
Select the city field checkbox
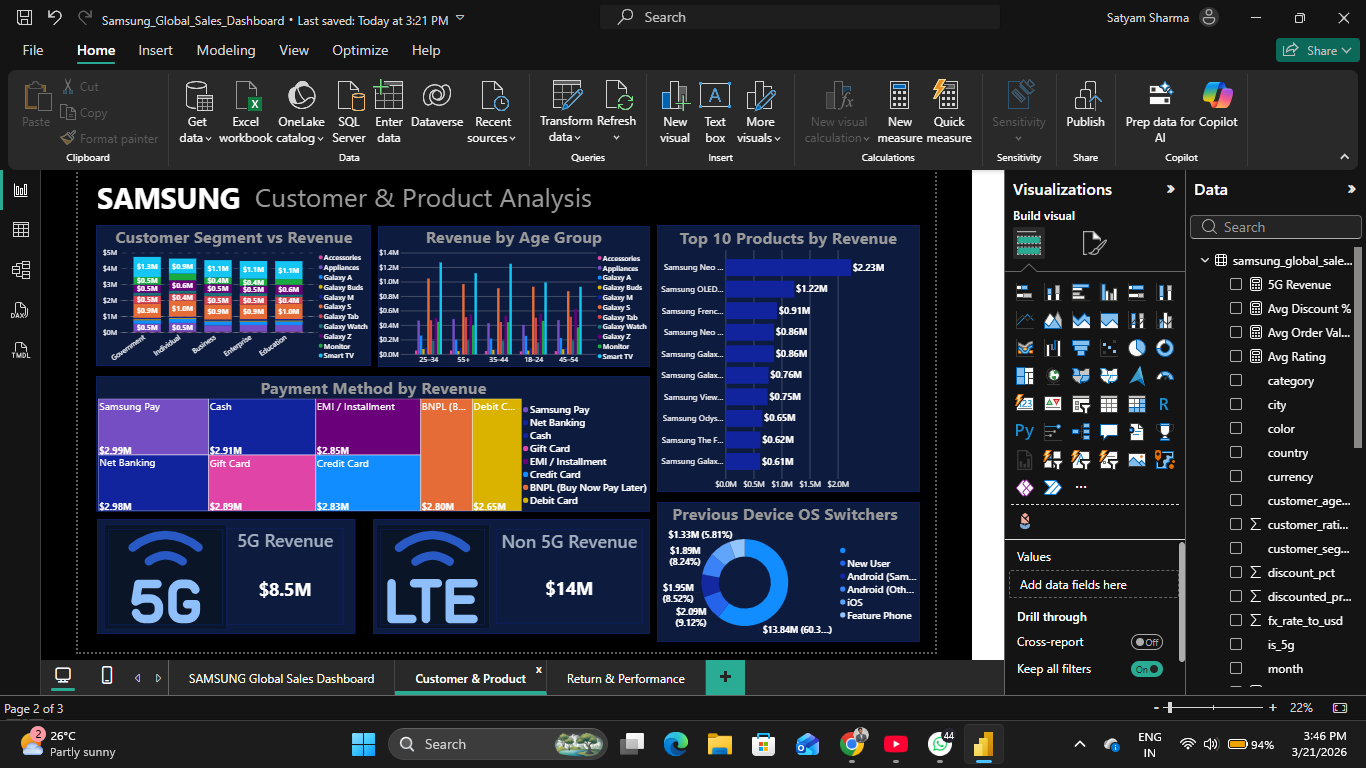[x=1236, y=404]
